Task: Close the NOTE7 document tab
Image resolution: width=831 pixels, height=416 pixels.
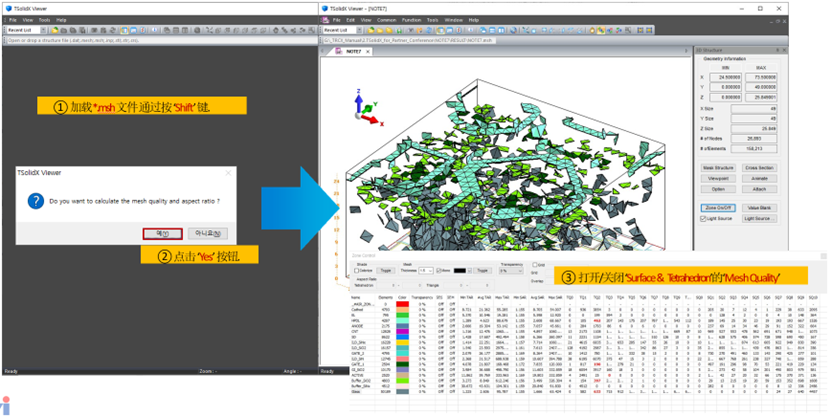Action: tap(367, 51)
